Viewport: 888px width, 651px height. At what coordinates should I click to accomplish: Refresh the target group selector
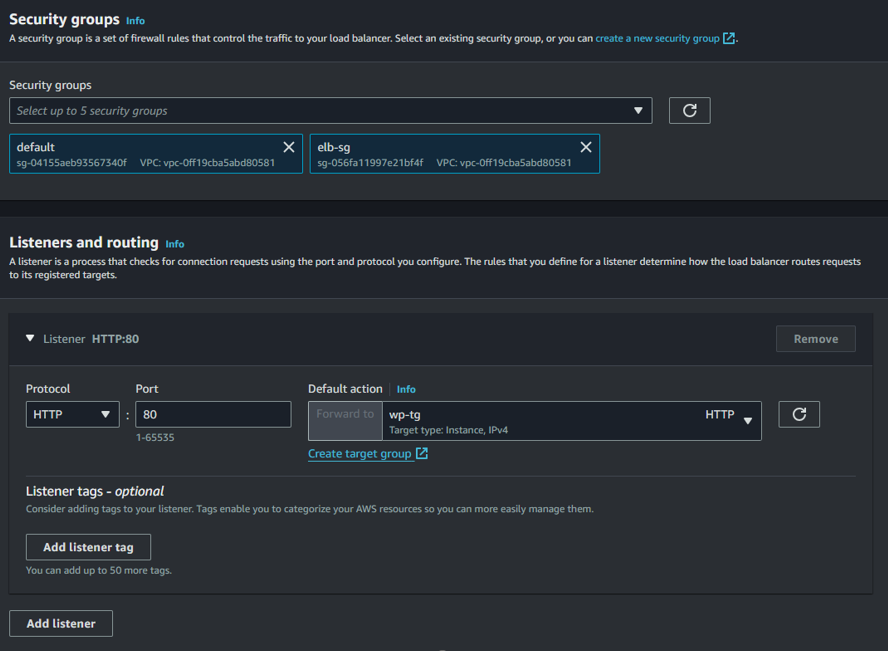click(798, 413)
